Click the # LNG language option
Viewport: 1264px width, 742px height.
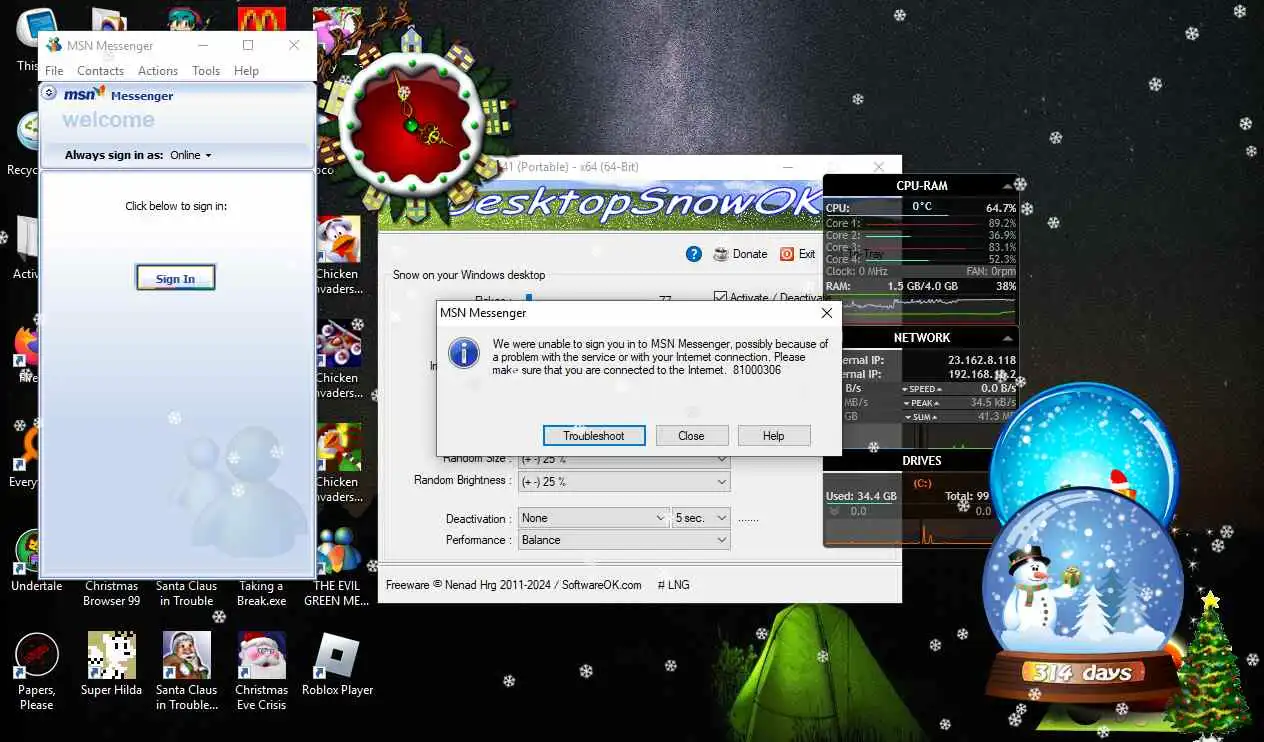click(x=673, y=585)
